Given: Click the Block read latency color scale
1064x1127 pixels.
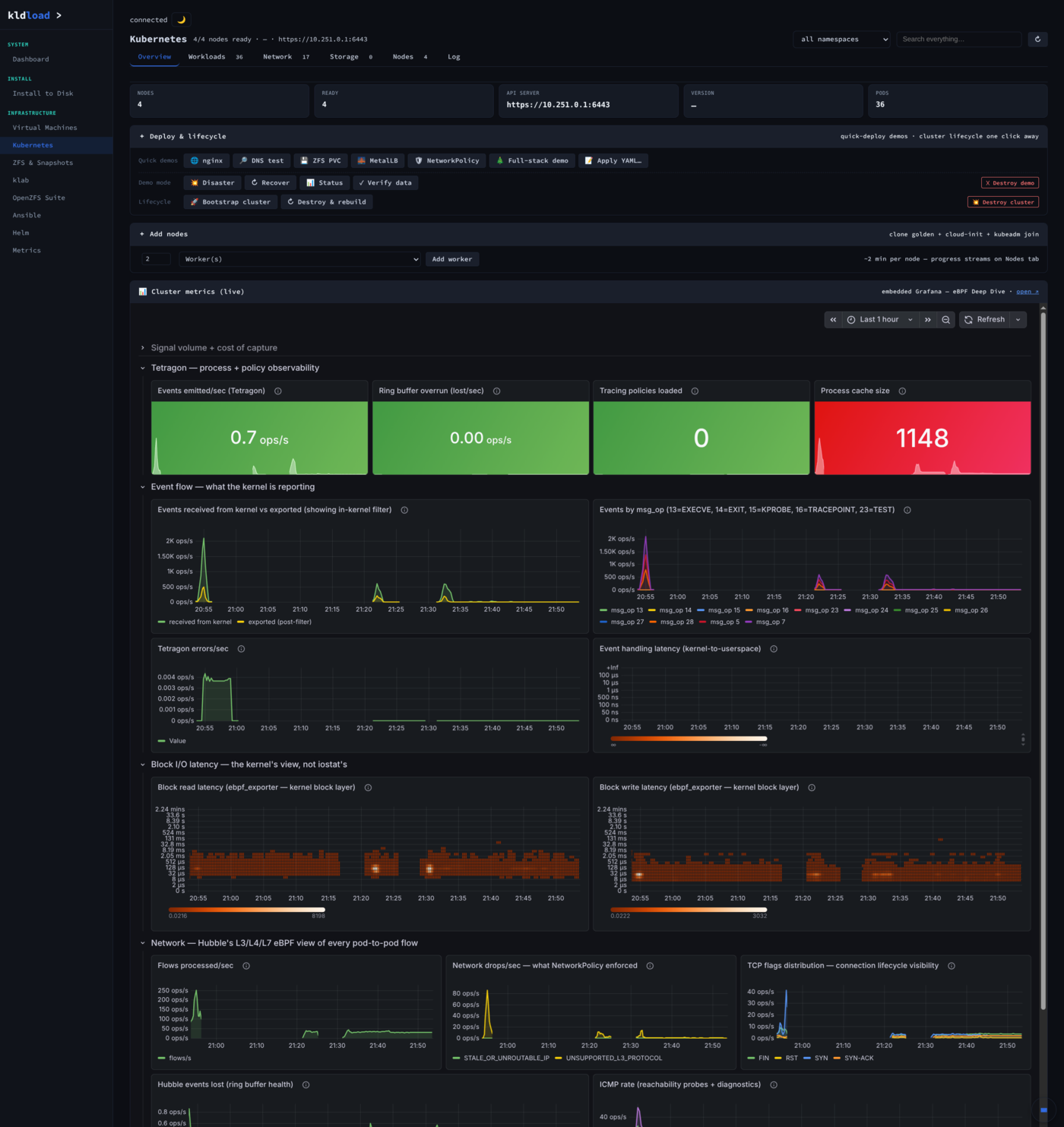Looking at the screenshot, I should tap(247, 909).
